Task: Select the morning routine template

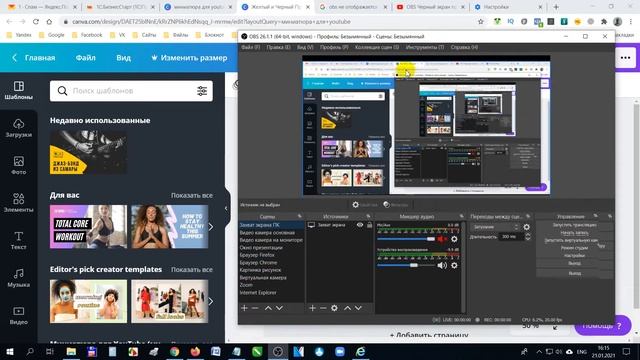Action: click(x=88, y=301)
